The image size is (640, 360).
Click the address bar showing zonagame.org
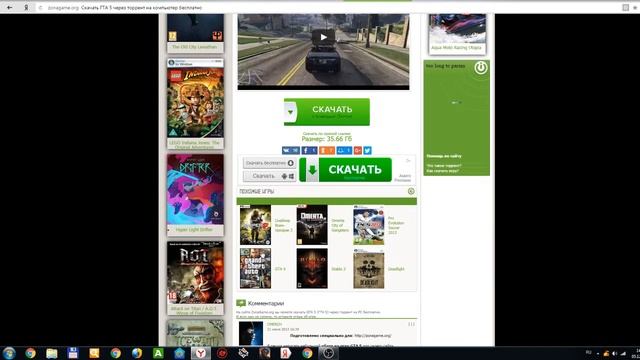click(327, 7)
